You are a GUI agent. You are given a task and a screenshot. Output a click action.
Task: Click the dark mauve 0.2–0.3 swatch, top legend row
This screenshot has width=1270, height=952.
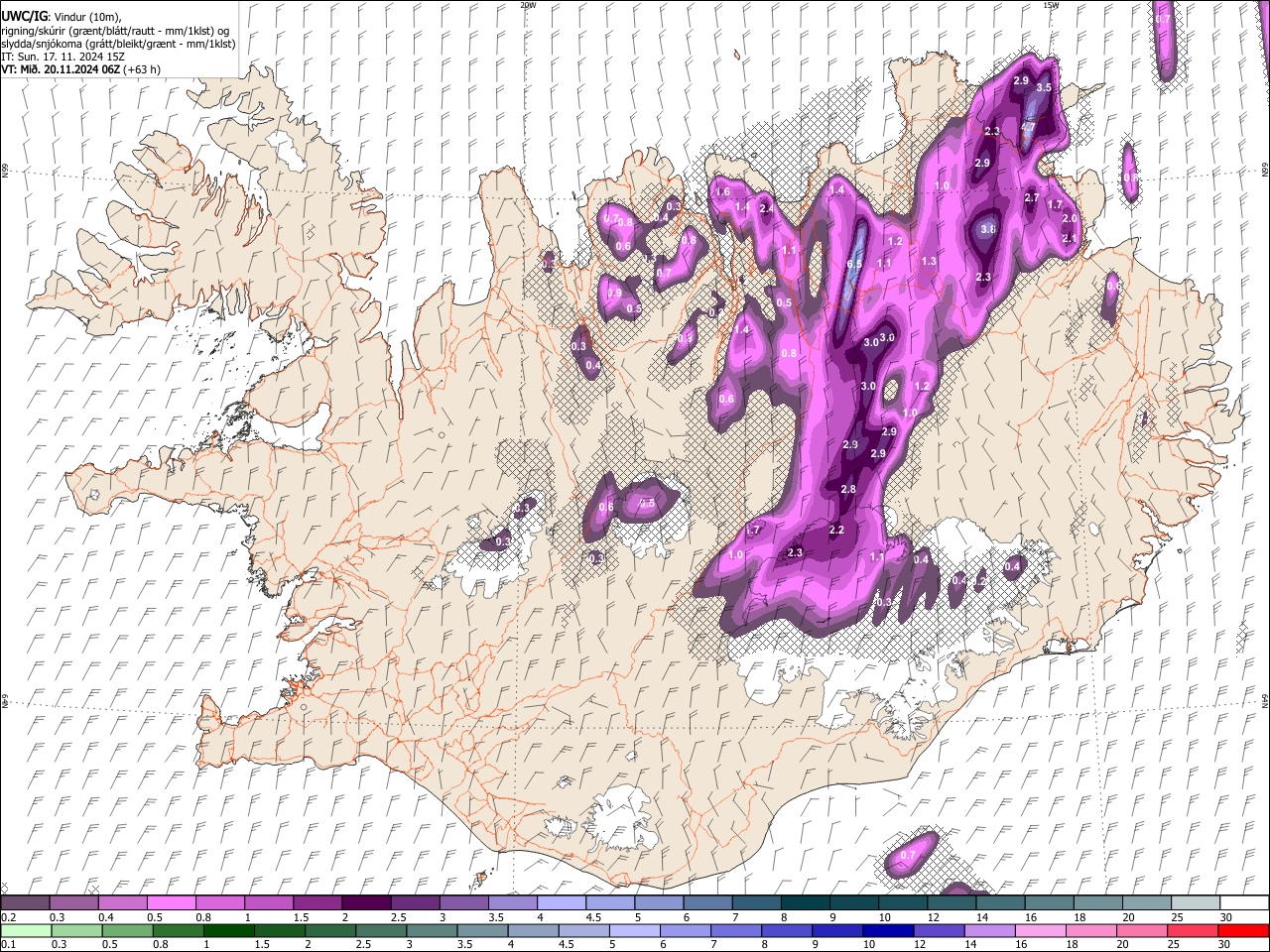[25, 903]
